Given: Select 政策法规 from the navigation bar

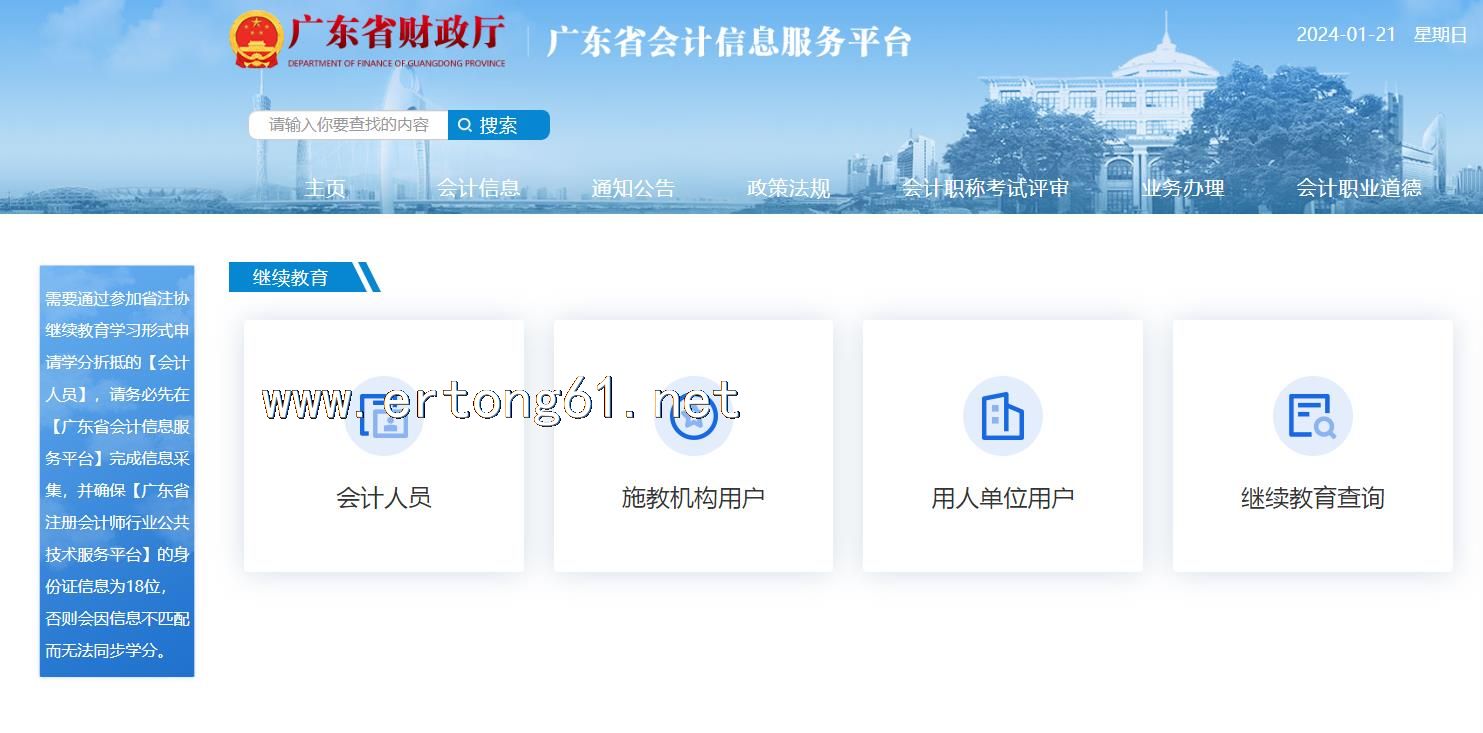Looking at the screenshot, I should coord(788,188).
